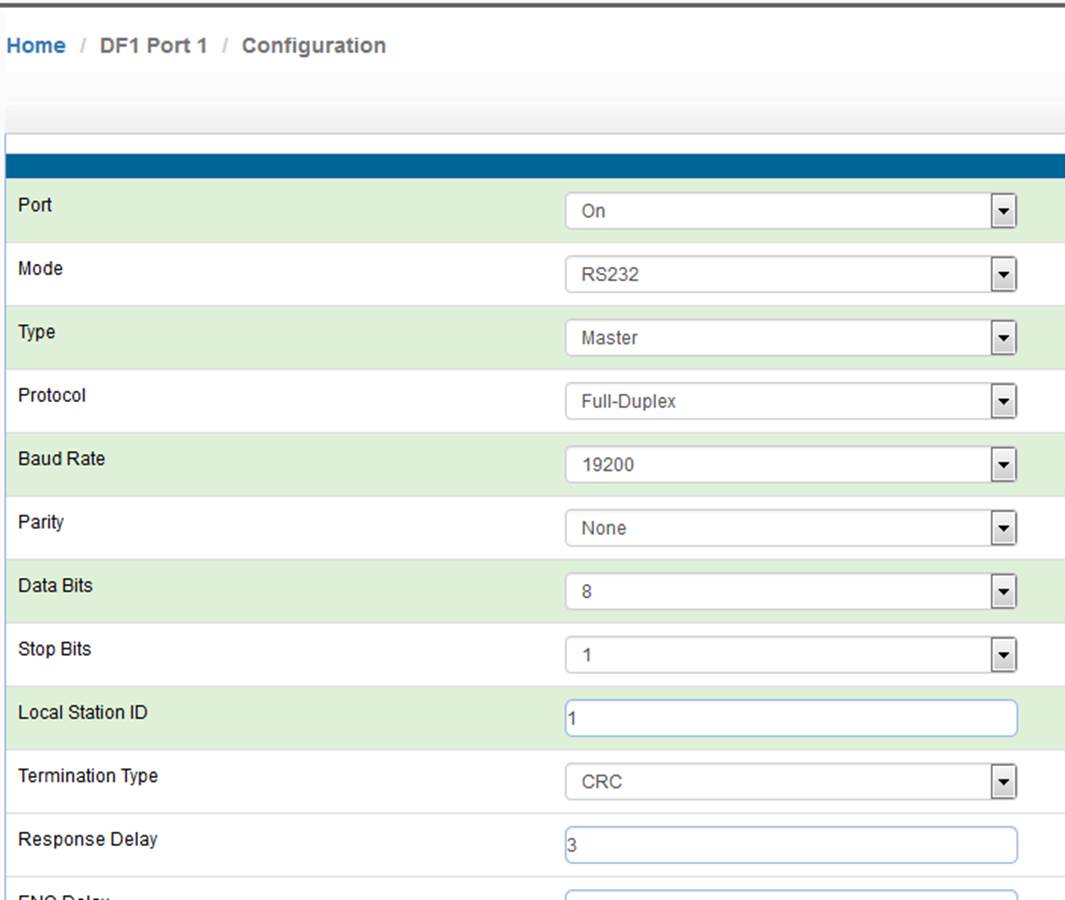1065x900 pixels.
Task: Click the arrow icon on Baud Rate dropdown
Action: (1003, 465)
